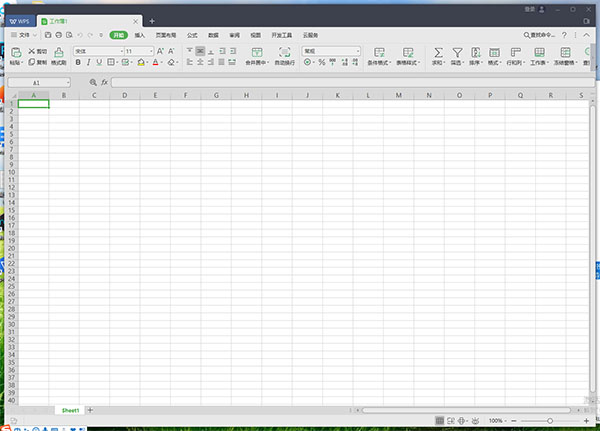
Task: Switch to Page Layout ribbon tab
Action: tap(166, 35)
